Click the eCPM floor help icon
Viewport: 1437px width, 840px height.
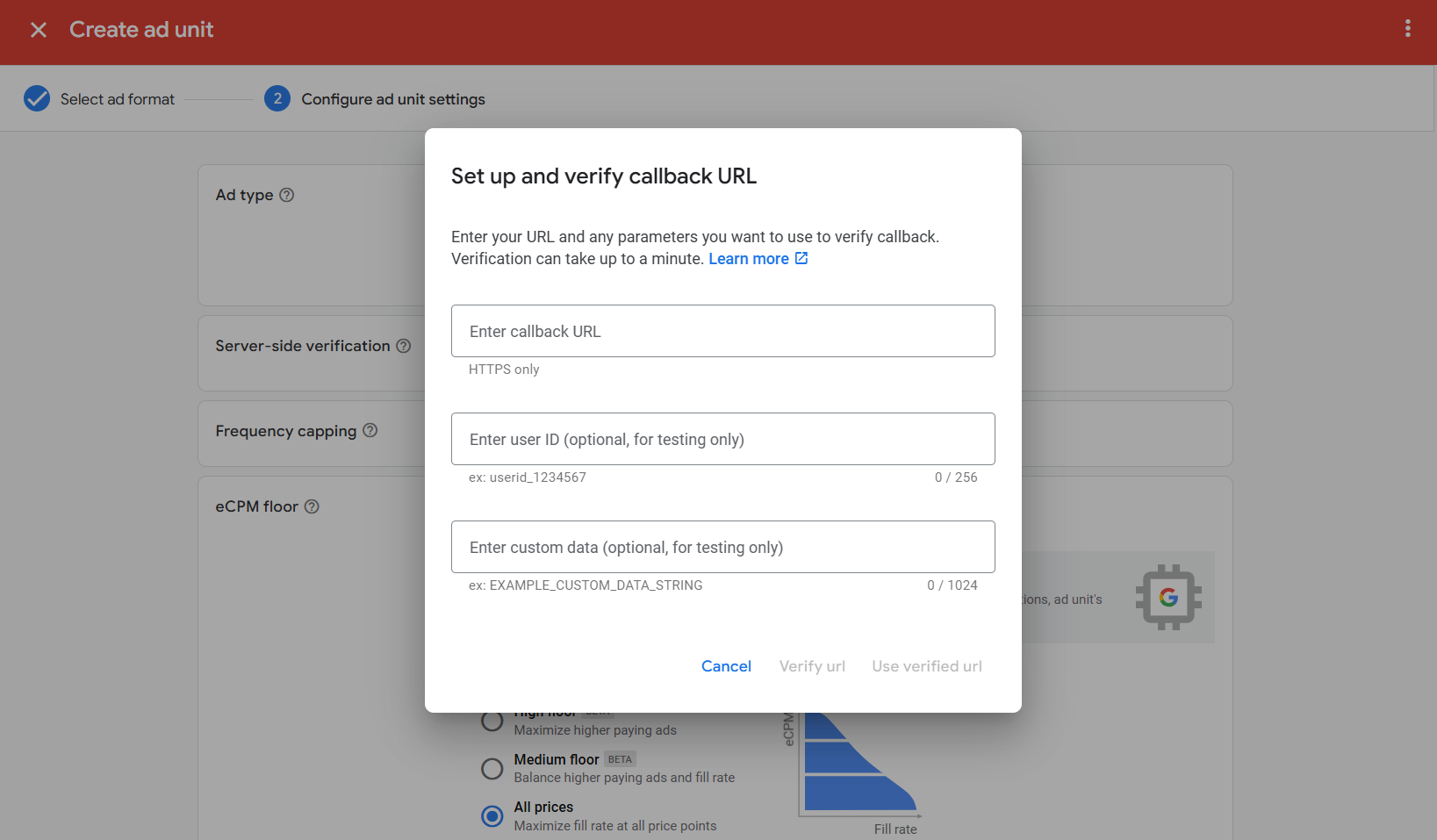[312, 506]
